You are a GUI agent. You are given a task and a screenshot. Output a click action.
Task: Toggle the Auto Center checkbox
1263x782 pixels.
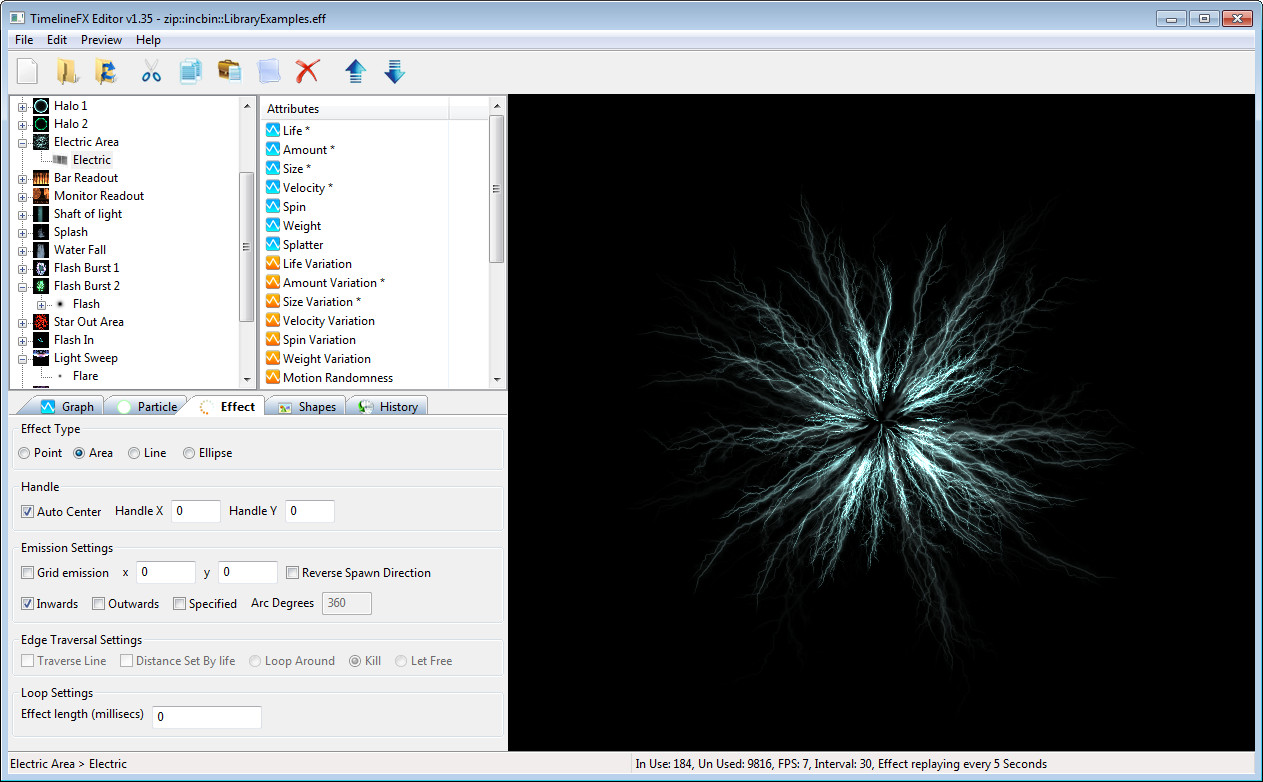(28, 511)
